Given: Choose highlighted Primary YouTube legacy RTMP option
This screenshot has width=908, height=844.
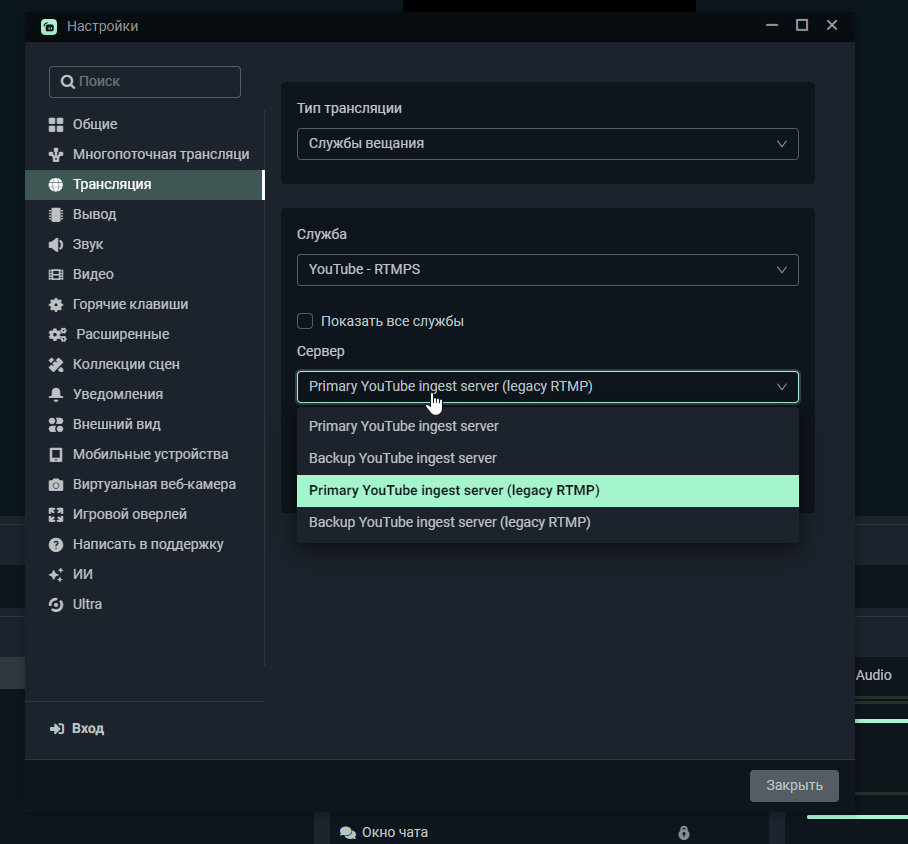Looking at the screenshot, I should tap(548, 491).
